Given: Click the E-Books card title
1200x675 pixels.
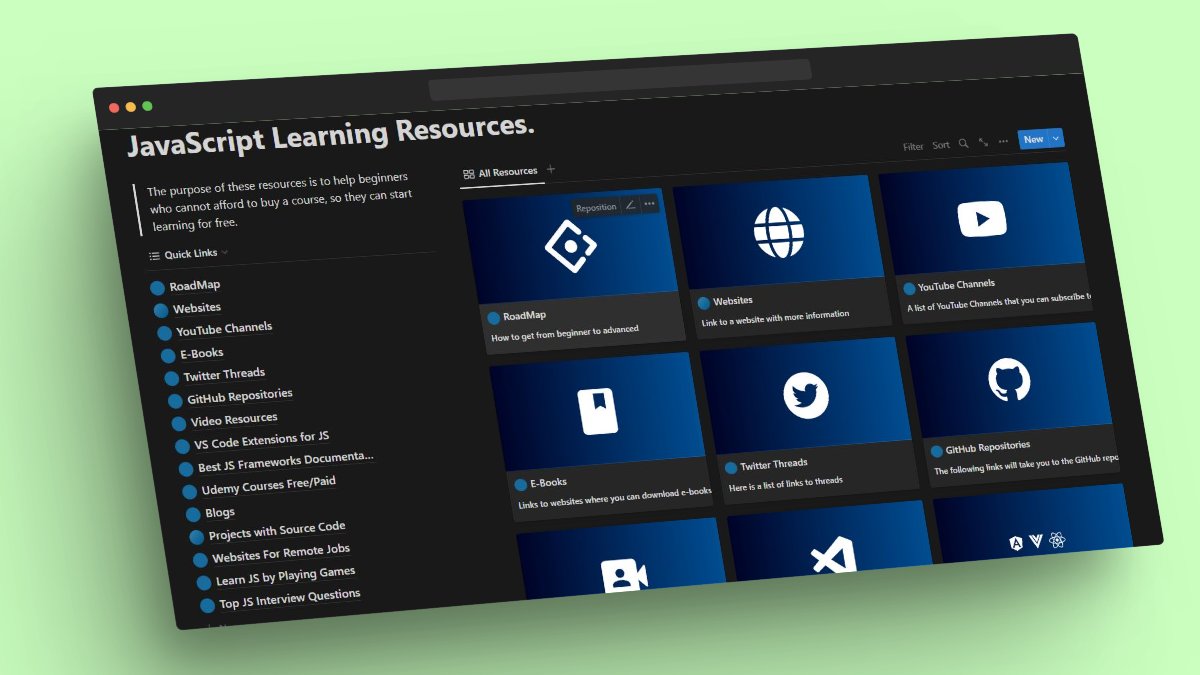Looking at the screenshot, I should point(548,483).
